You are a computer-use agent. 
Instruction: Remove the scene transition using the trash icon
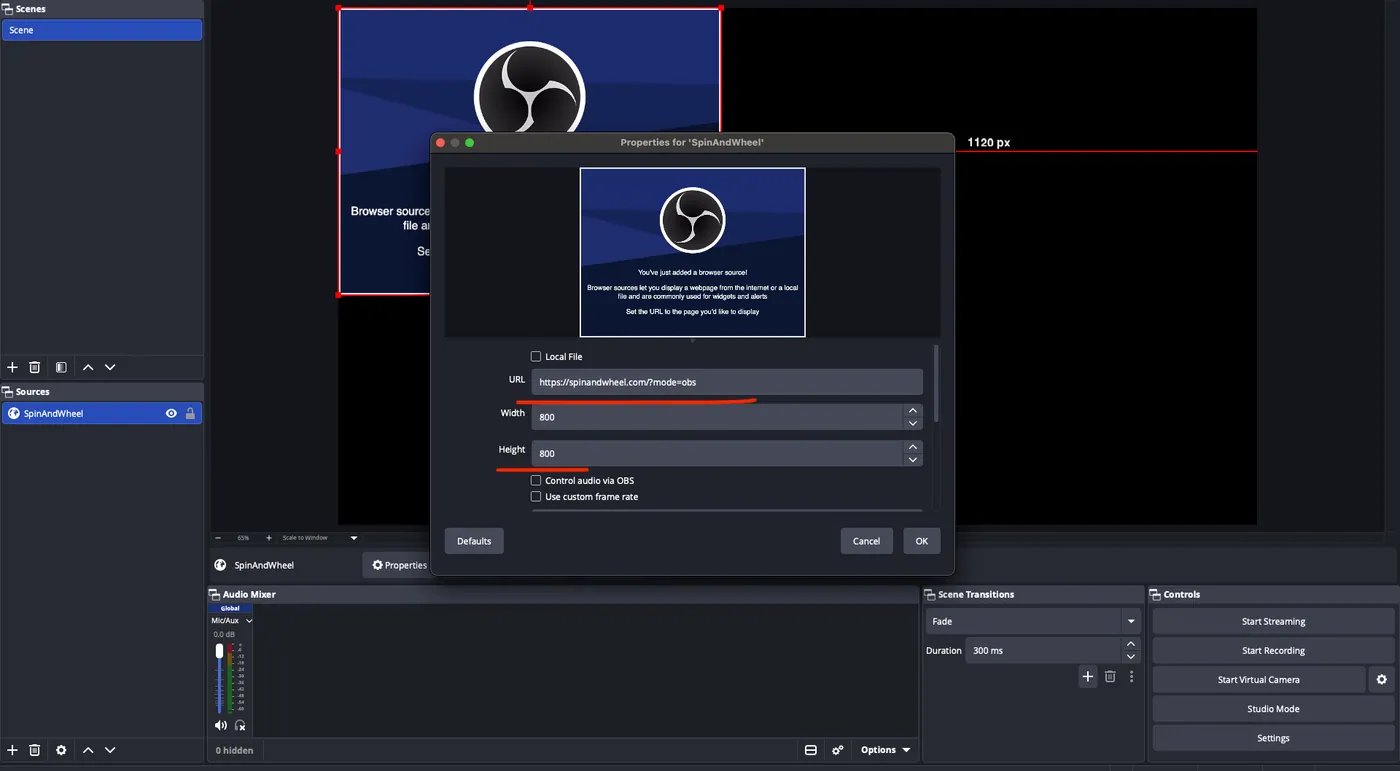click(1110, 677)
